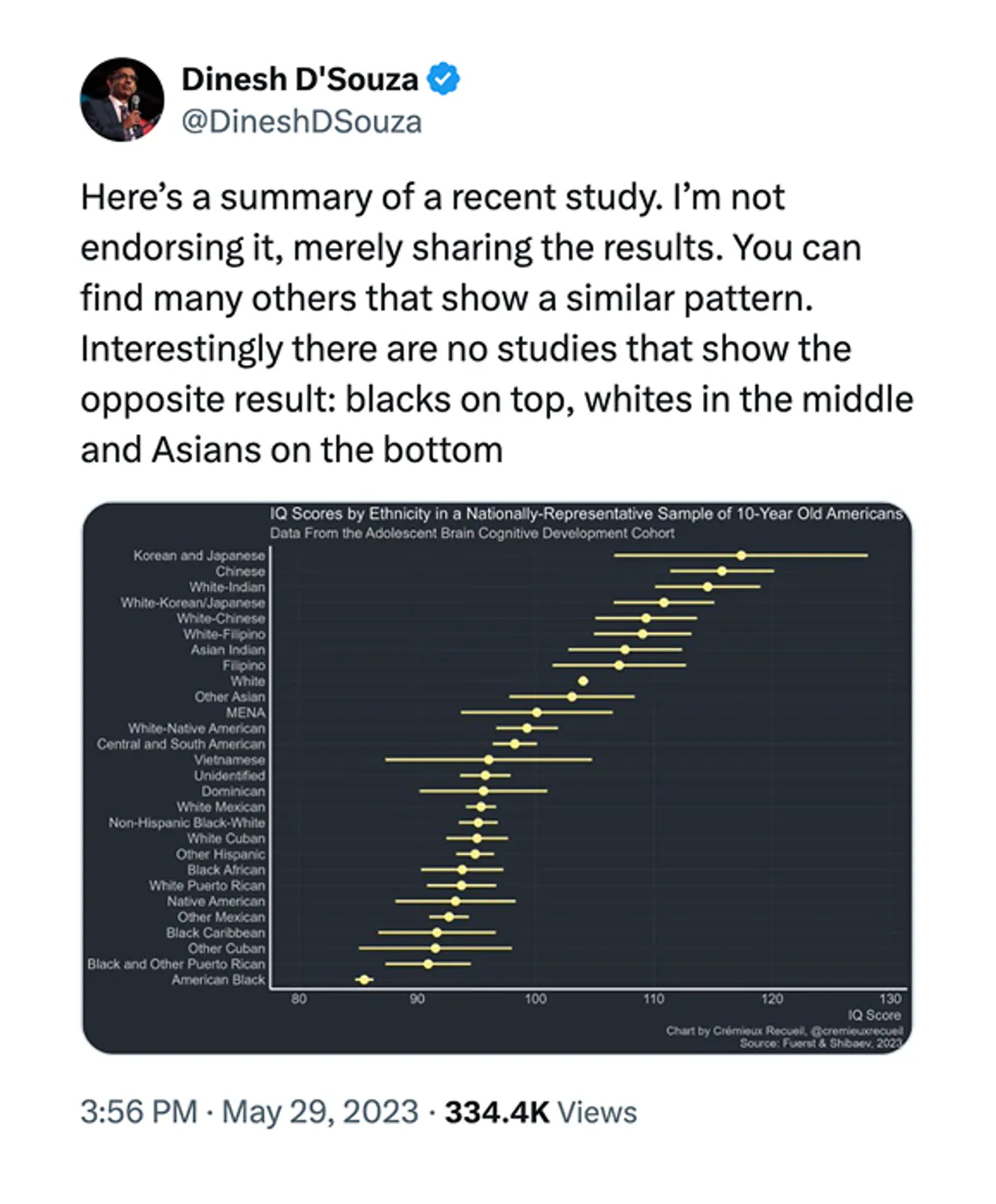Click the blue verified checkmark badge

coord(443,80)
